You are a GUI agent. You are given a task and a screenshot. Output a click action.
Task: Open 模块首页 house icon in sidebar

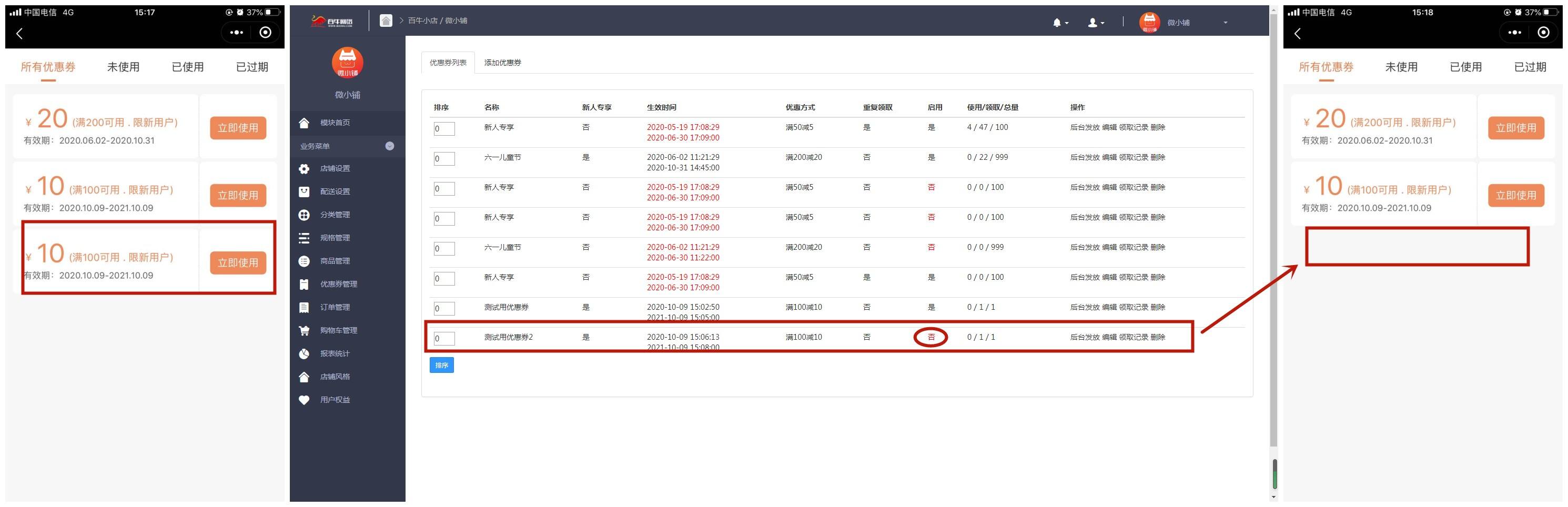click(x=305, y=123)
